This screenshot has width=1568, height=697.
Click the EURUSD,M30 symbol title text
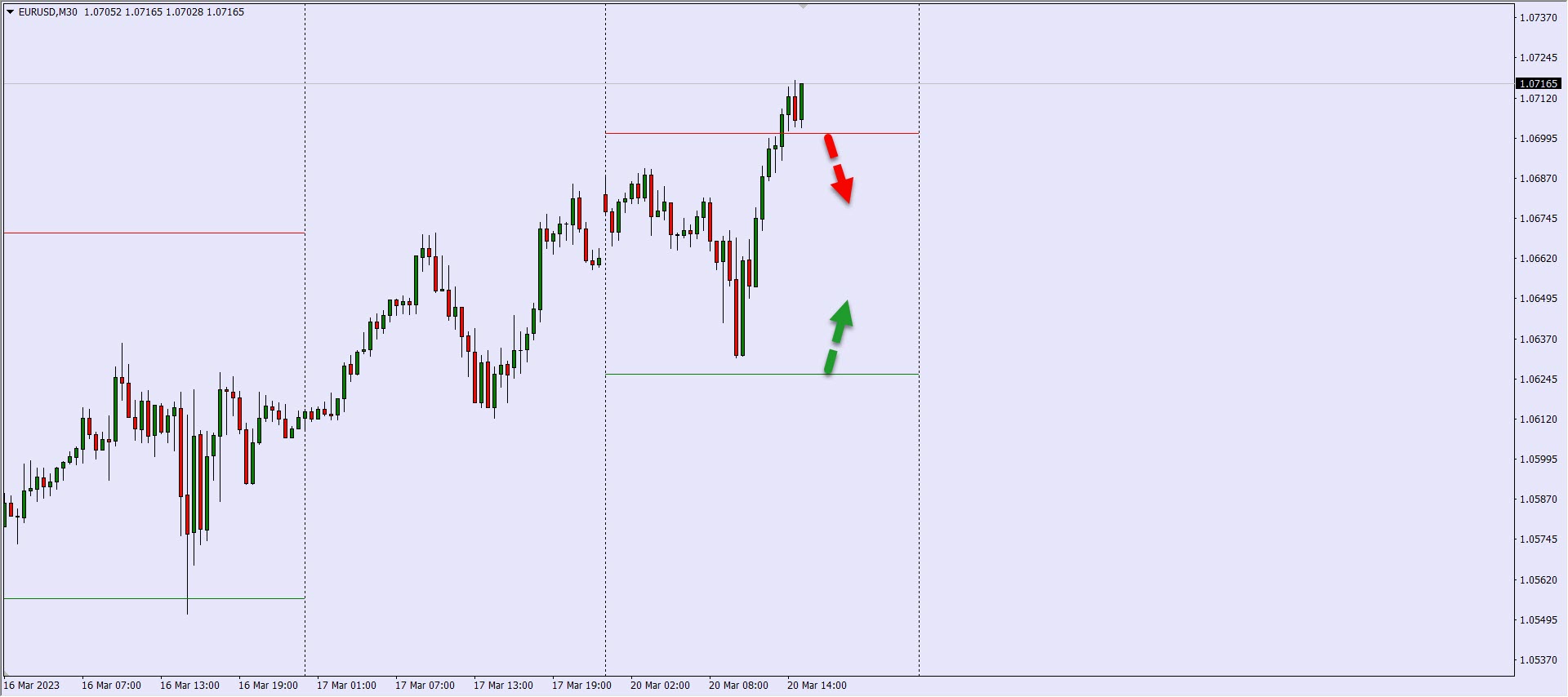(48, 12)
